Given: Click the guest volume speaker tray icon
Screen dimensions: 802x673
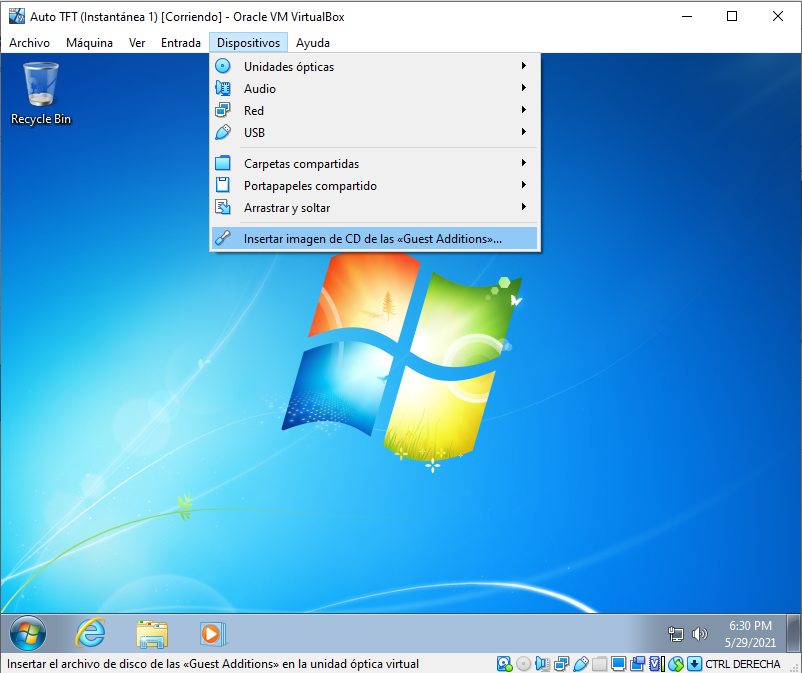Looking at the screenshot, I should [x=700, y=634].
